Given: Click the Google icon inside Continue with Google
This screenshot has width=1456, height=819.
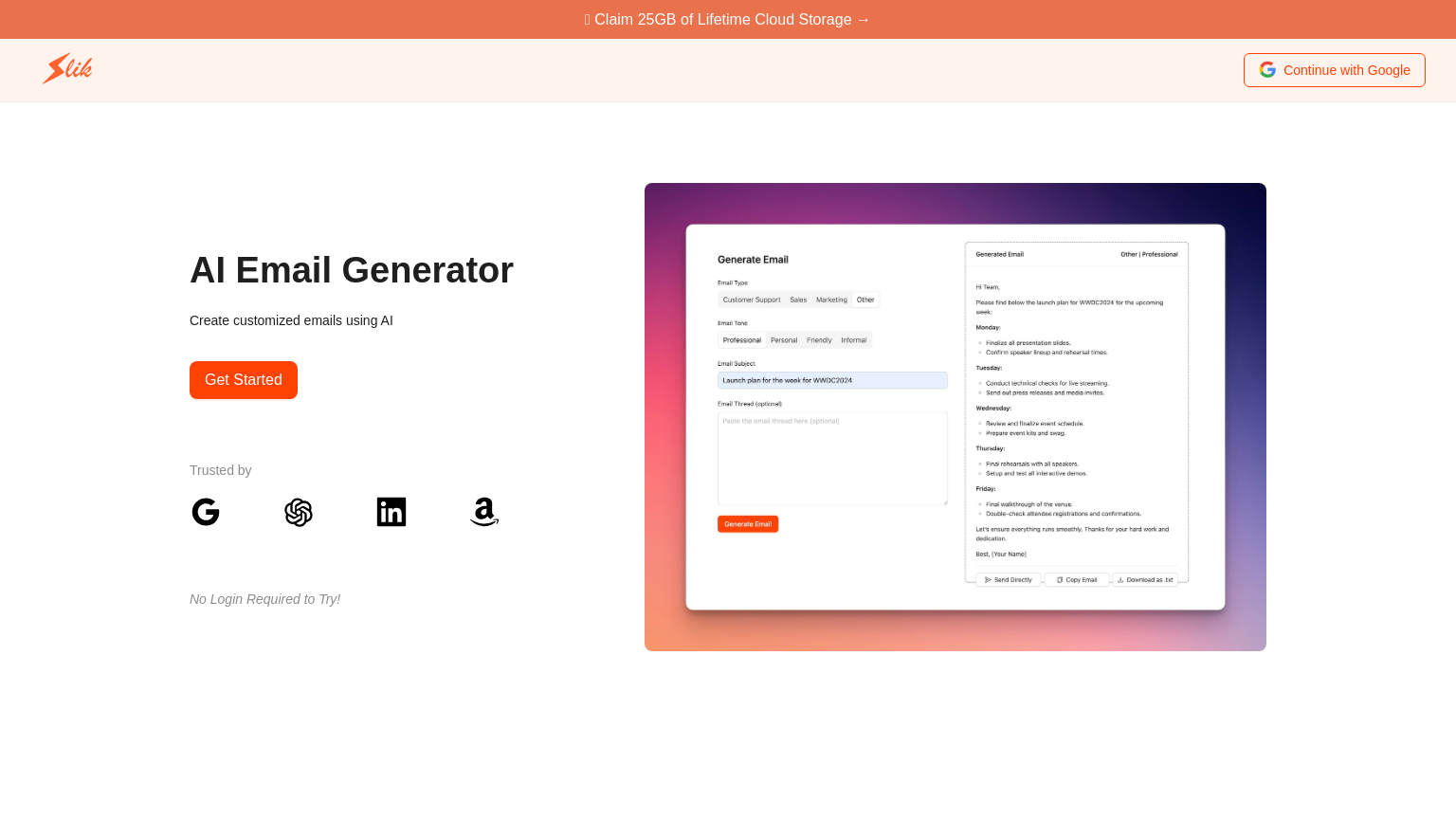Looking at the screenshot, I should pos(1267,69).
